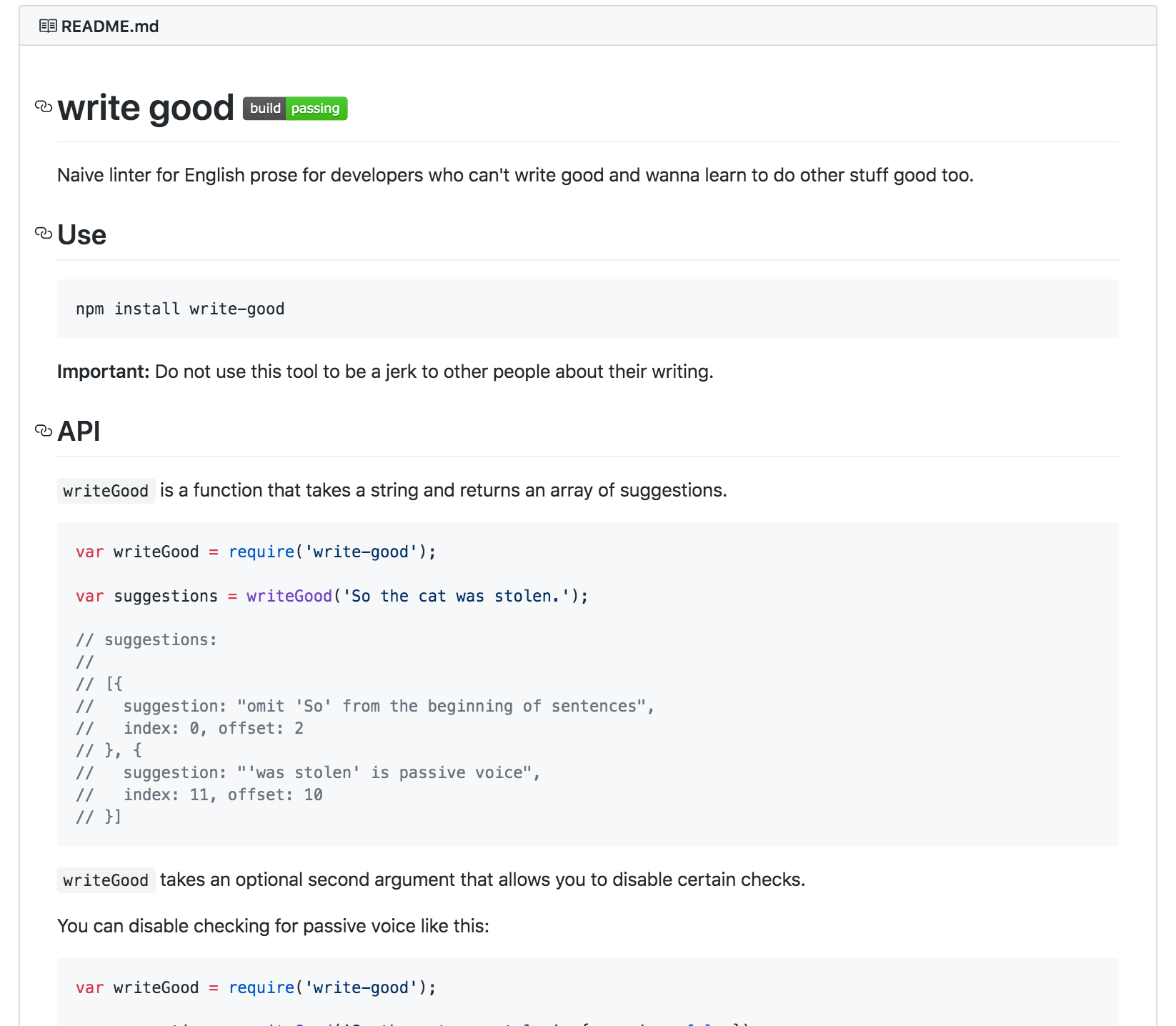Click the writeGood inline code about optional argument

pyautogui.click(x=106, y=880)
